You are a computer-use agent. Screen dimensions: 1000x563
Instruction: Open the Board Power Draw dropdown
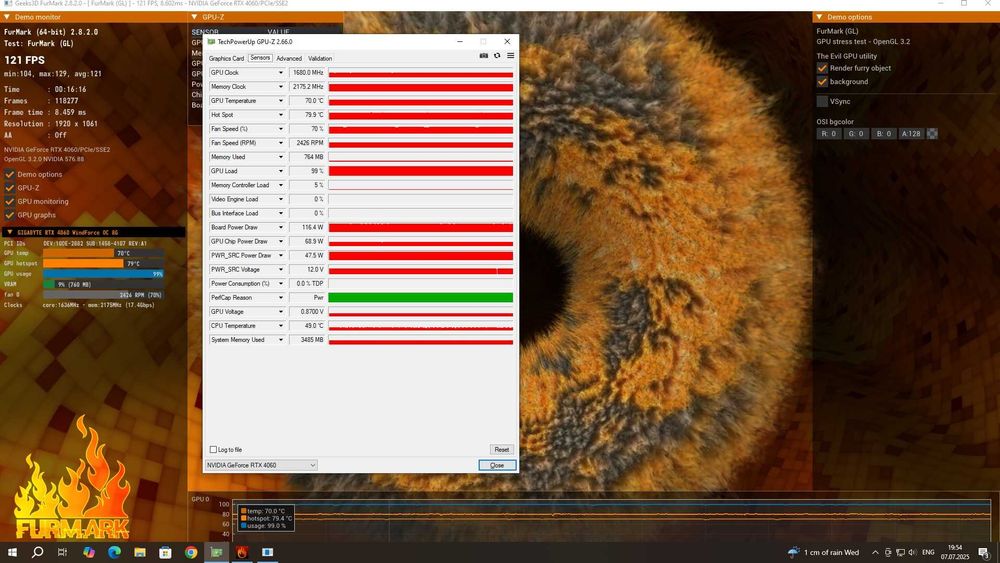[x=281, y=227]
